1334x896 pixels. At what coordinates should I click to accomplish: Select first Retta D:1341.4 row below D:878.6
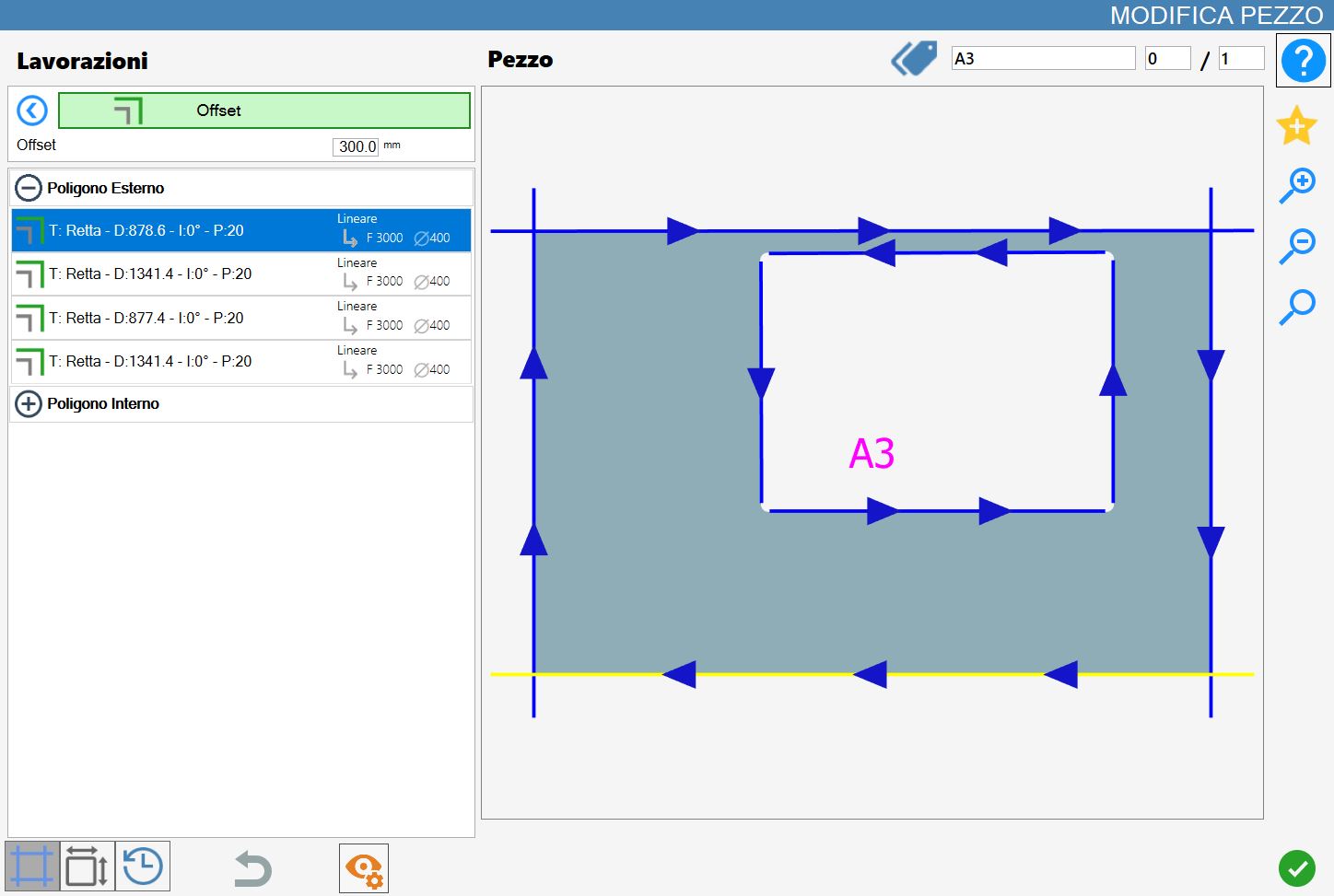[241, 273]
